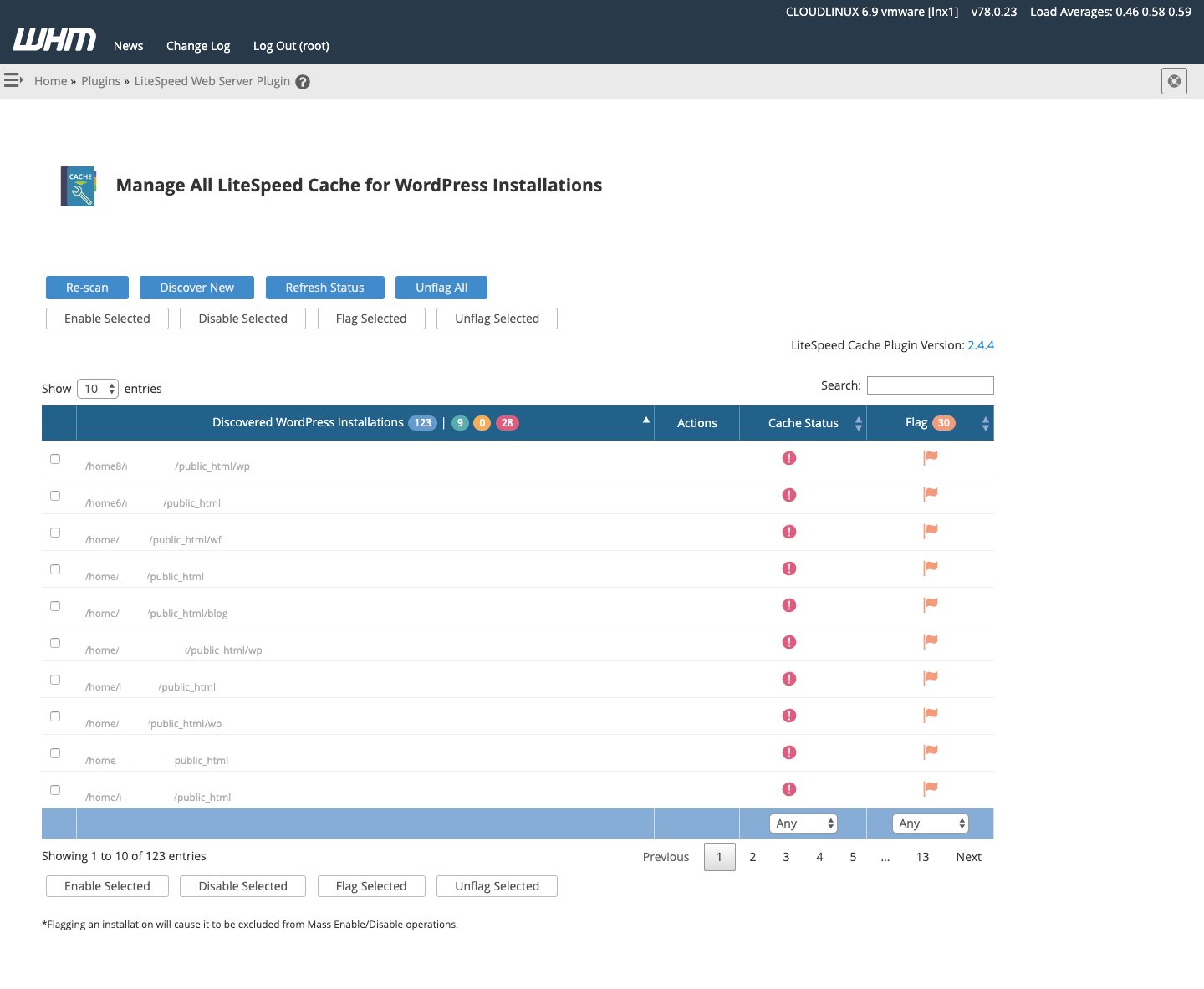Click the bottom Flag Selected button

coord(371,886)
